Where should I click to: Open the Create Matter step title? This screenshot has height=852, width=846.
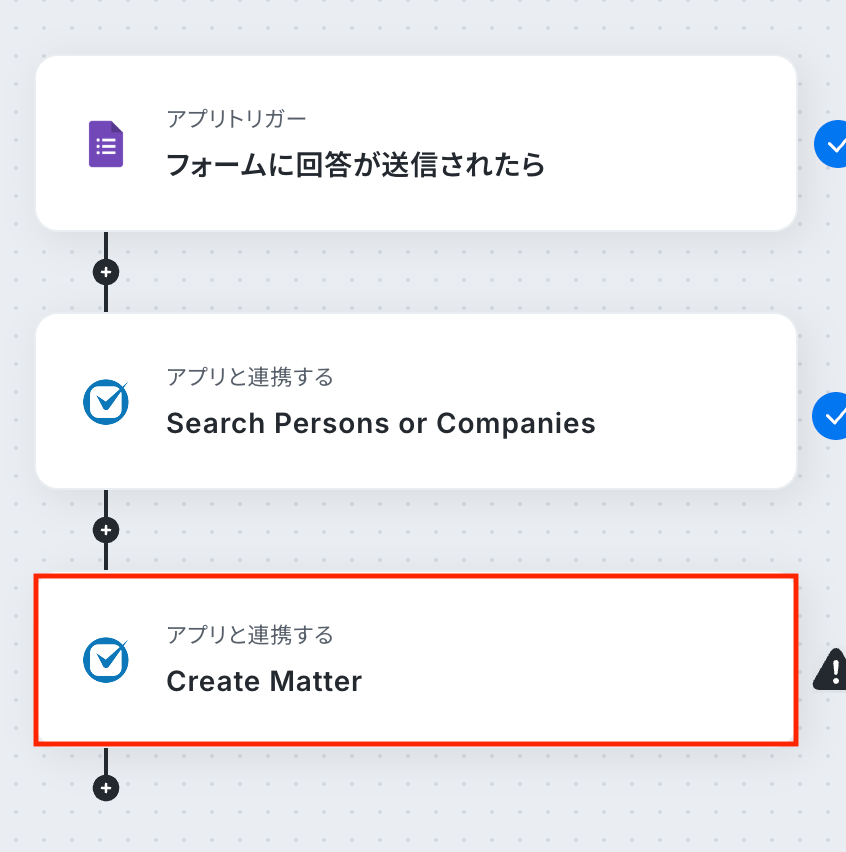click(x=264, y=682)
